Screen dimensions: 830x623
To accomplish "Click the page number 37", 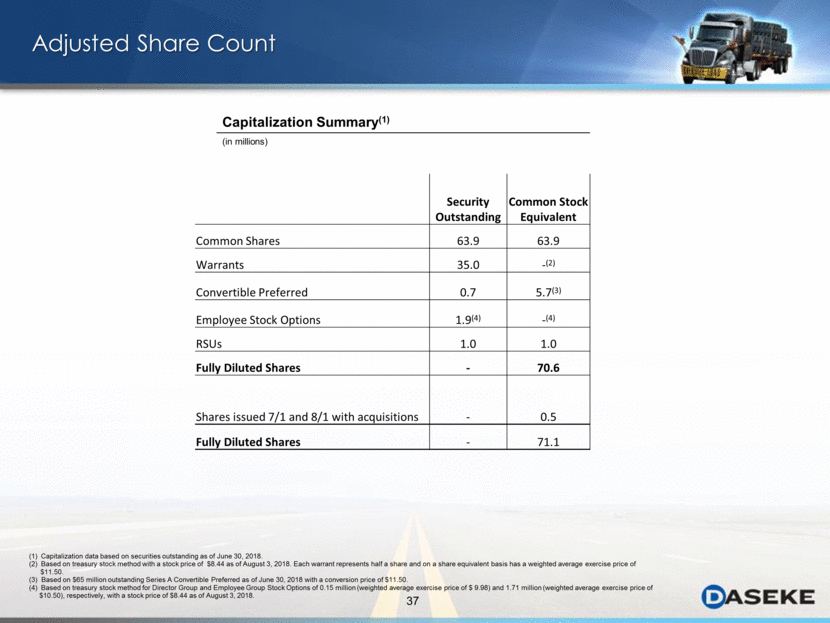I will [x=412, y=601].
